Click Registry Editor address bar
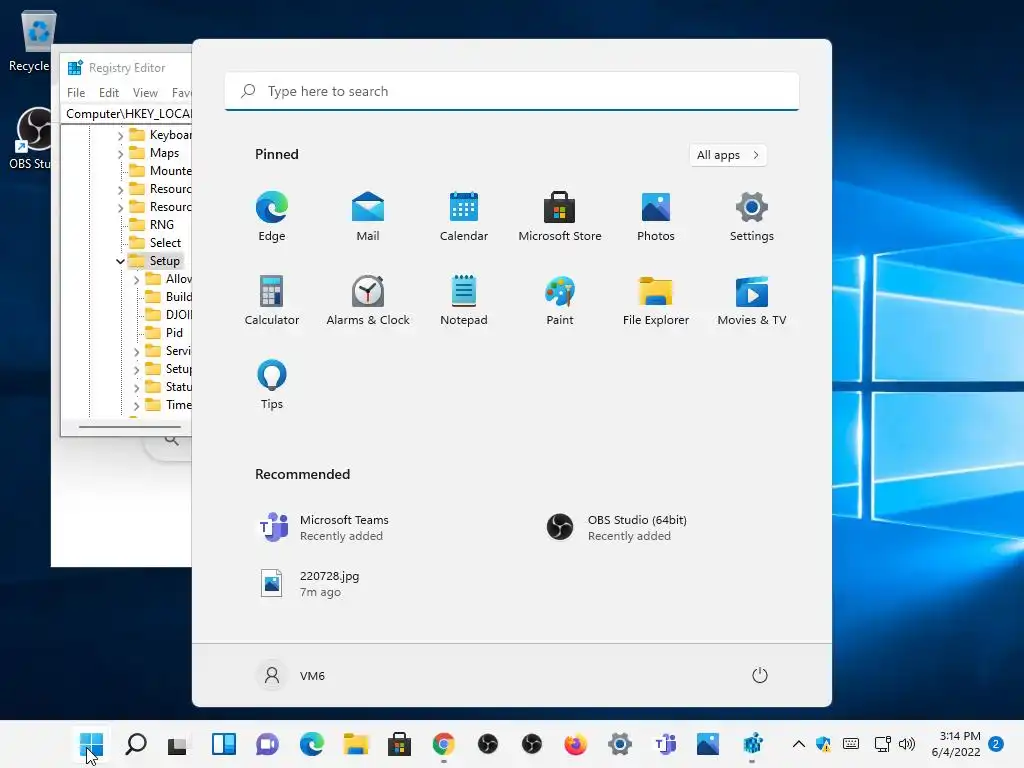The height and width of the screenshot is (768, 1024). 128,114
